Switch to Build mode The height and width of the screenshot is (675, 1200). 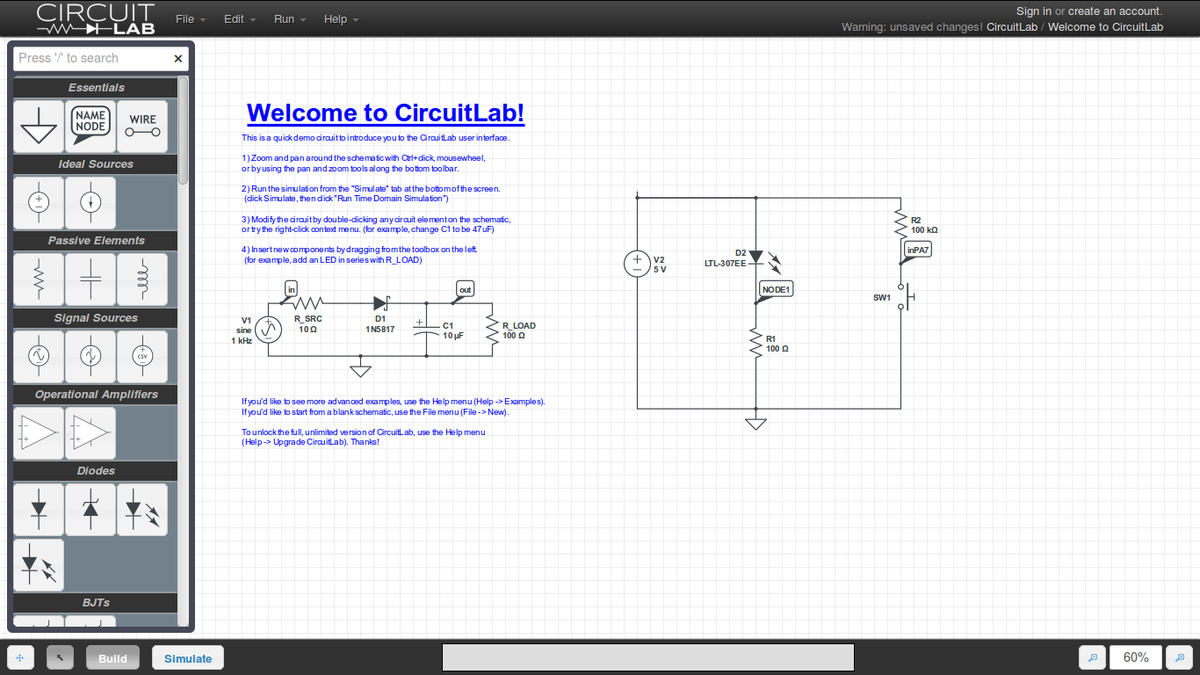112,658
